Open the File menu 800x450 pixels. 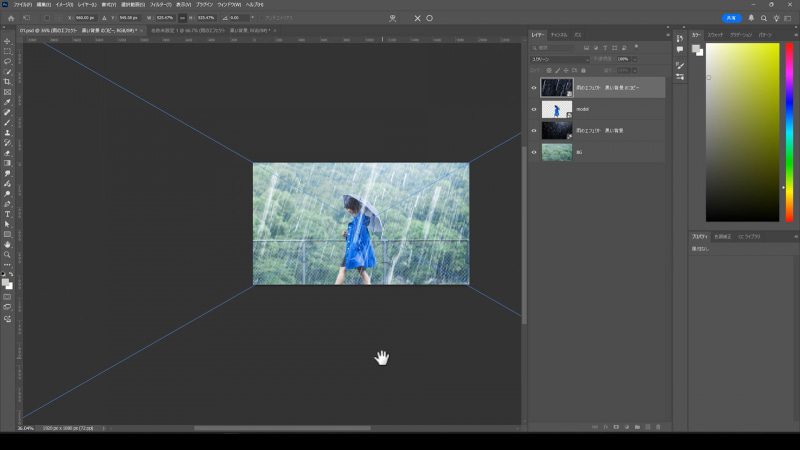coord(22,5)
